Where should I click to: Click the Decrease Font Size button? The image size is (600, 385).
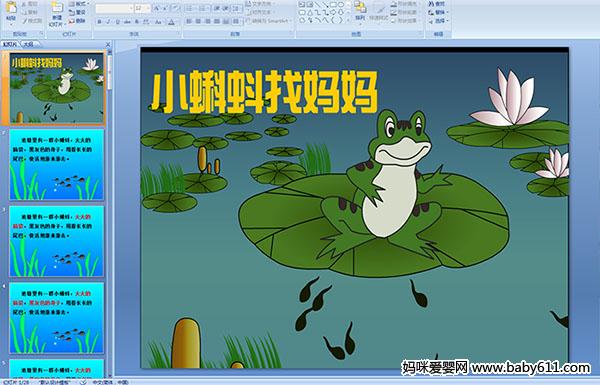pos(165,8)
